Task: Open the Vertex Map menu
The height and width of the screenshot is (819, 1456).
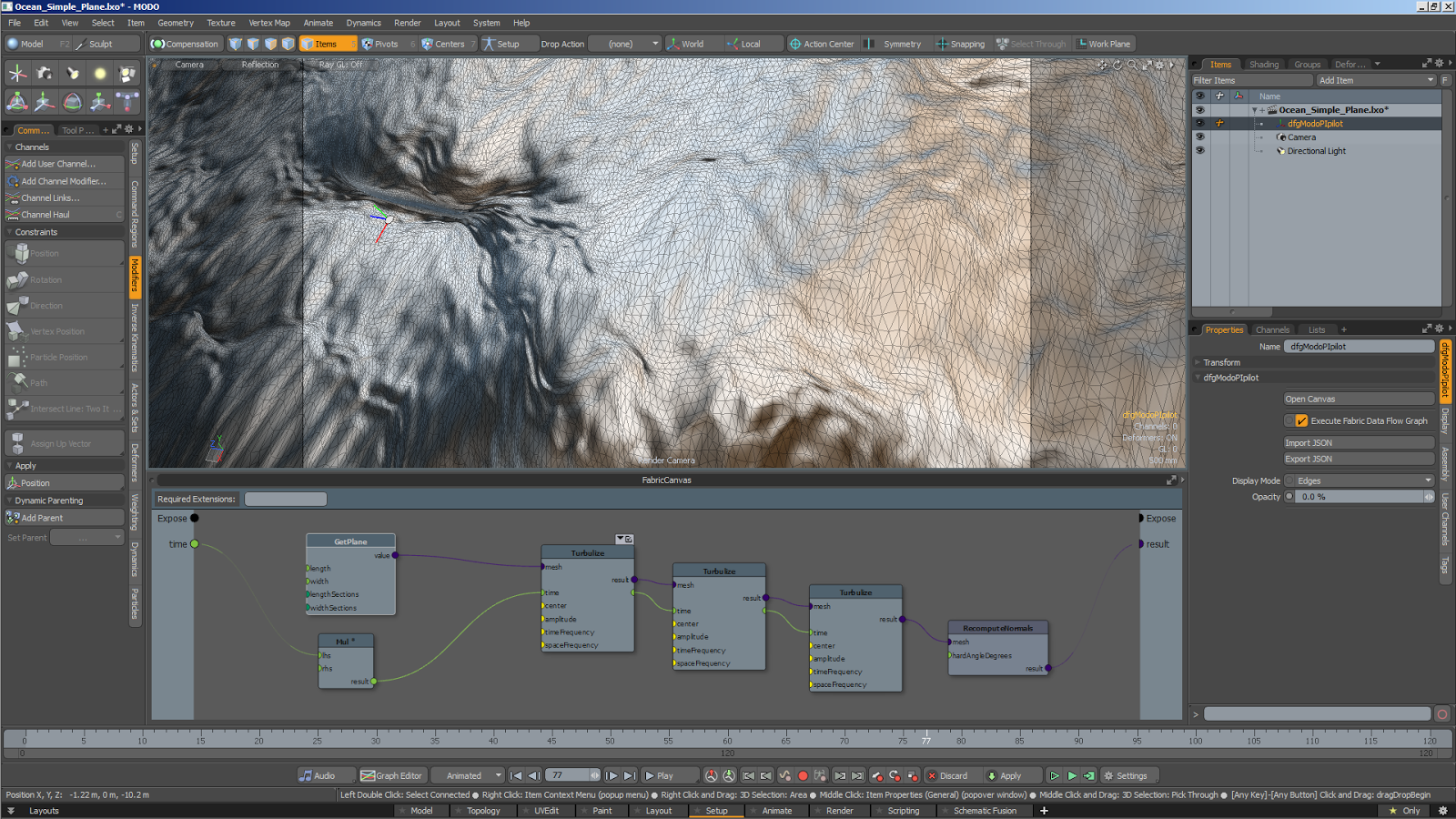Action: 269,23
